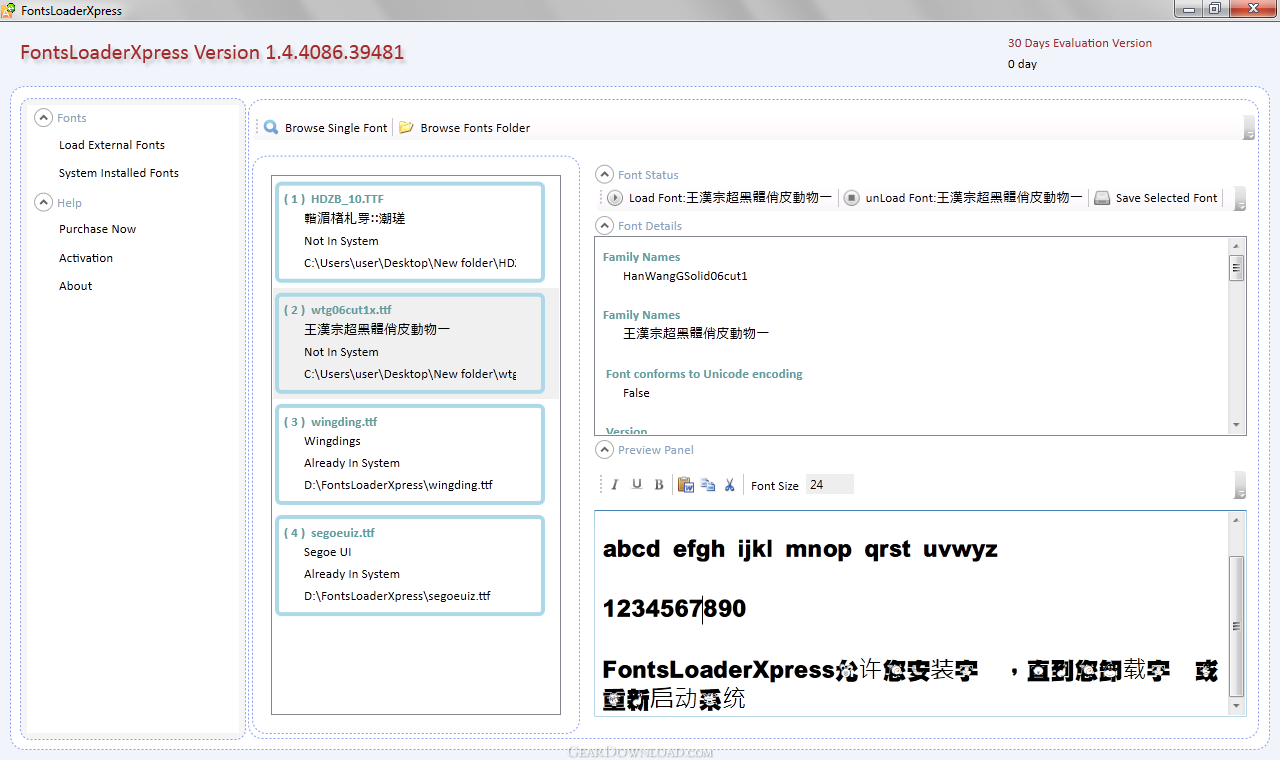This screenshot has width=1280, height=760.
Task: Click the False value in Font Details
Action: tap(636, 393)
